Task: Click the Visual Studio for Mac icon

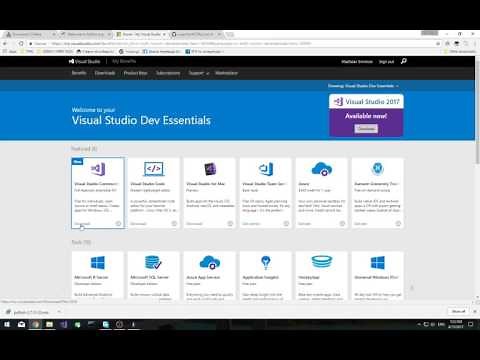Action: pyautogui.click(x=210, y=169)
